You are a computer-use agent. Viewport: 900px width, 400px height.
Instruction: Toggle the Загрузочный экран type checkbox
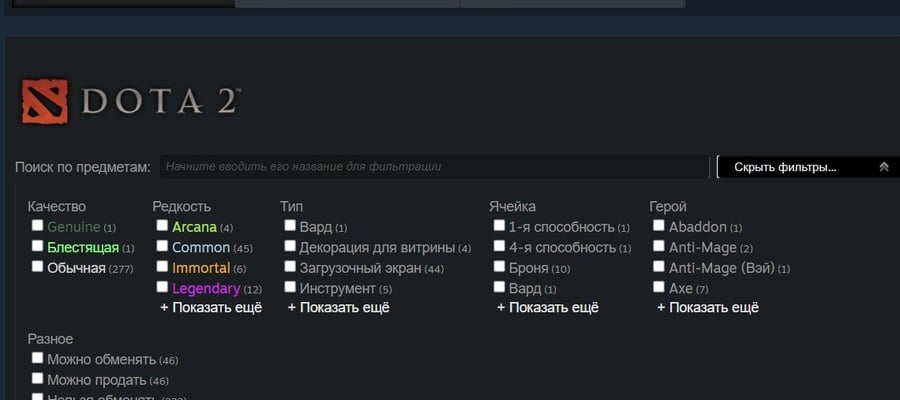click(x=290, y=266)
